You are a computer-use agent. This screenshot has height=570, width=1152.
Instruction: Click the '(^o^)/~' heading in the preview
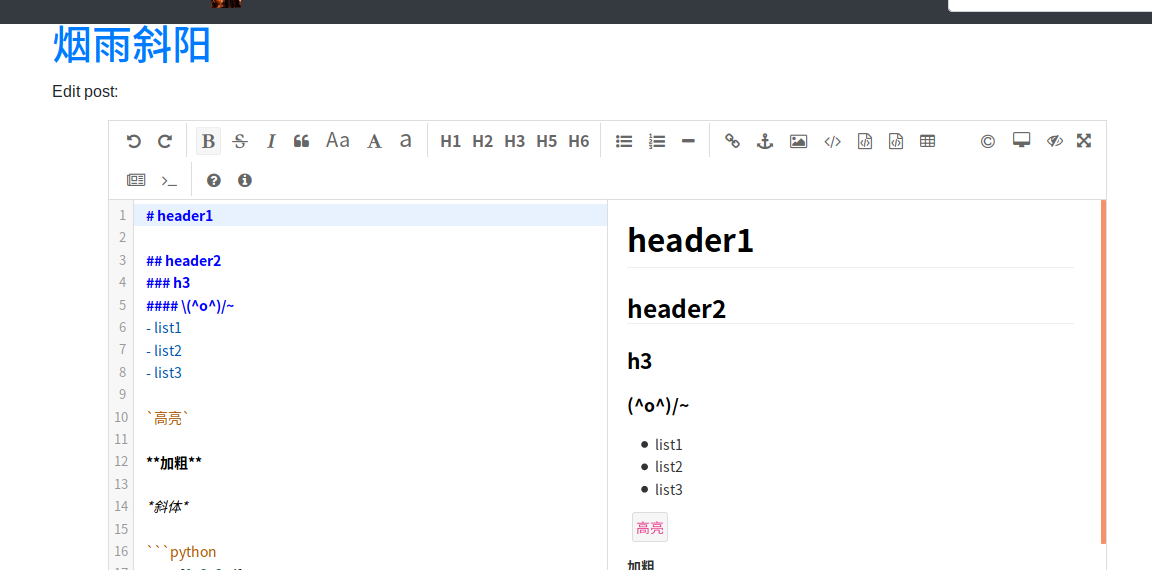coord(658,405)
